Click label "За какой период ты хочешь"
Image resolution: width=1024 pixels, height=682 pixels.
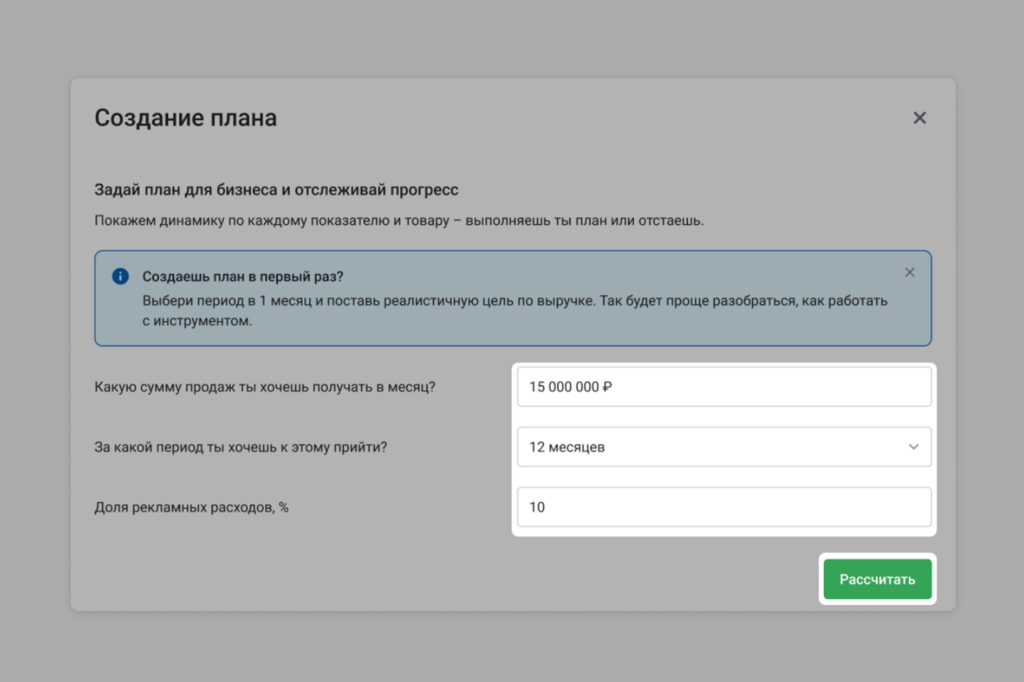click(240, 447)
